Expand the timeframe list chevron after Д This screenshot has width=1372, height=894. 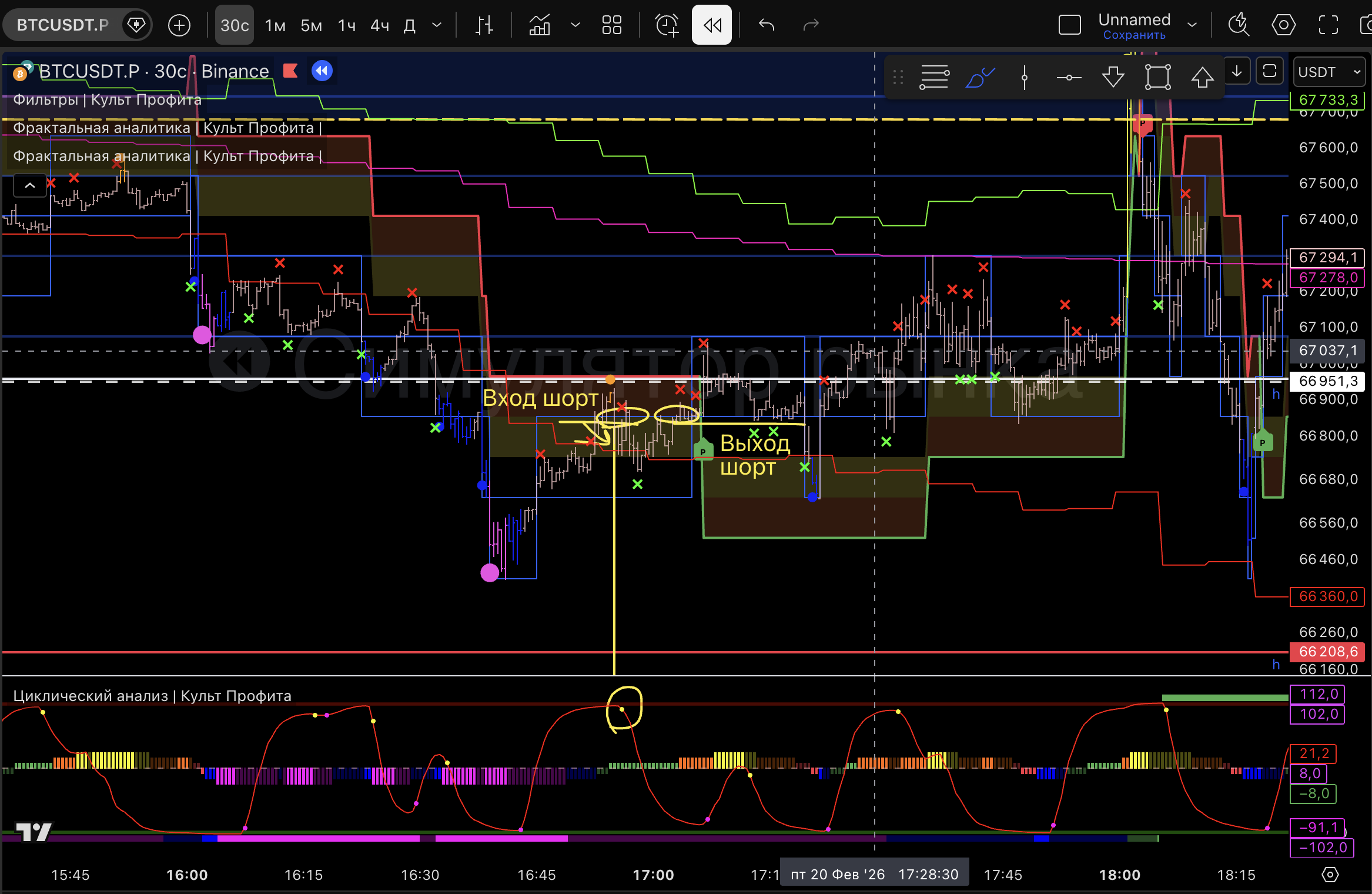(x=436, y=25)
